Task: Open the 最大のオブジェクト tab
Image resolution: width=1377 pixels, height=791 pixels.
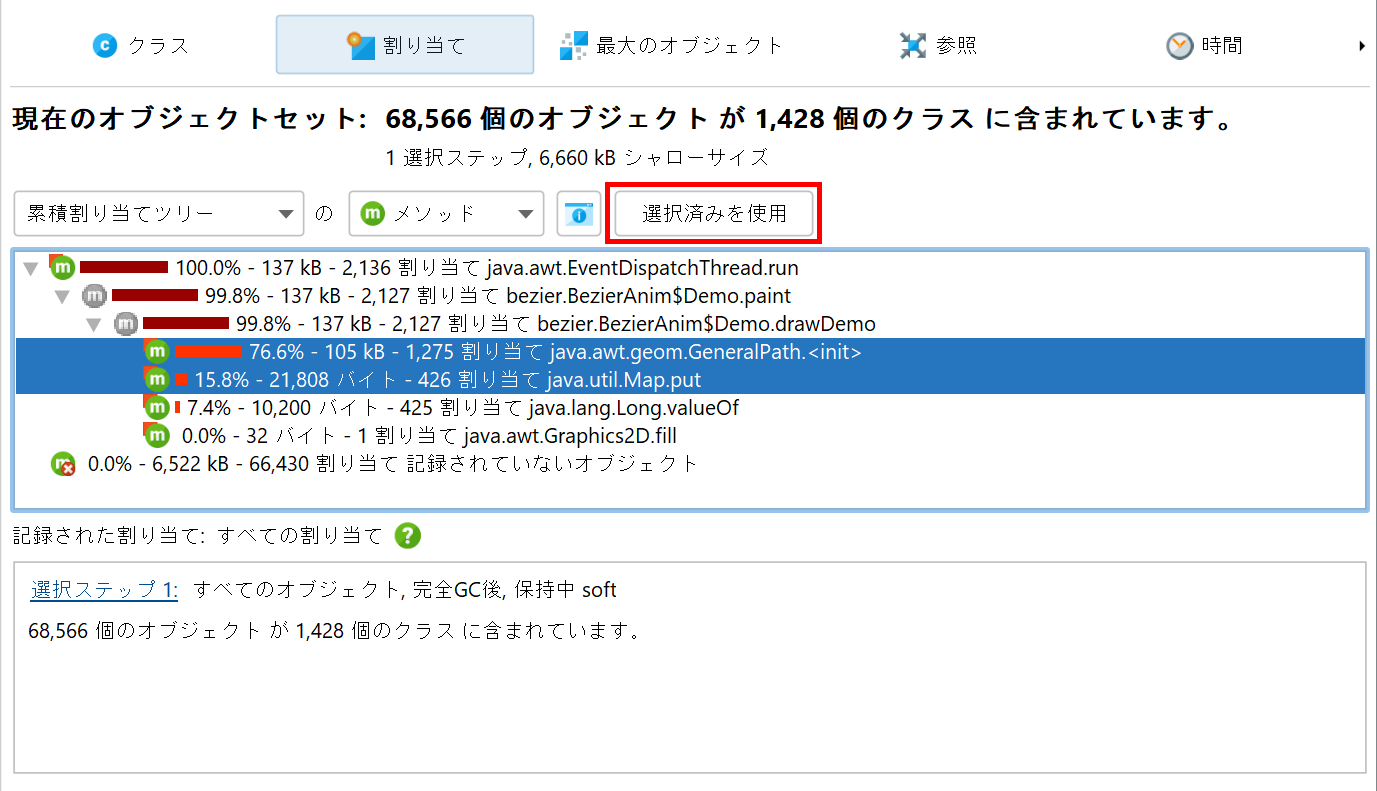Action: coord(671,45)
